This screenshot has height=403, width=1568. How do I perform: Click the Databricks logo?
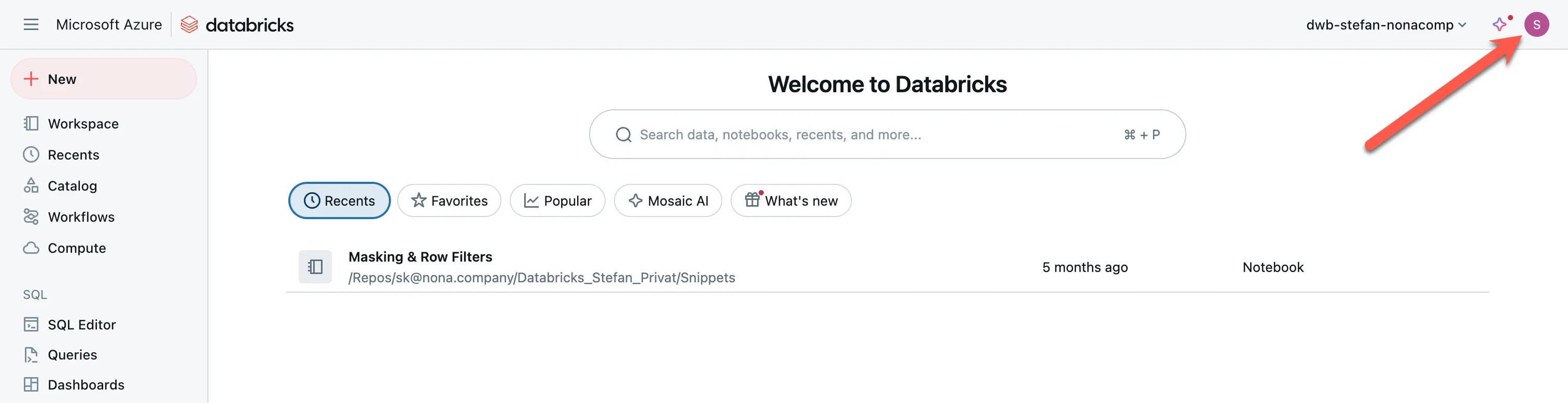(237, 25)
